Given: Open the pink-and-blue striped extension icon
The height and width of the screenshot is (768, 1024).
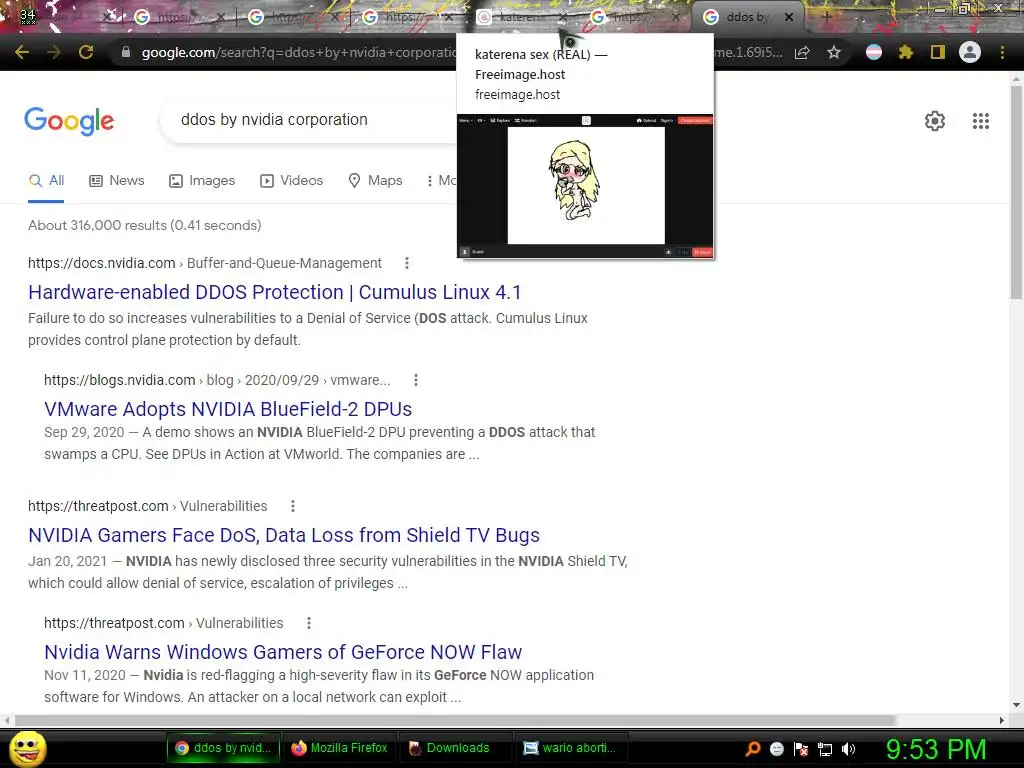Looking at the screenshot, I should (x=874, y=52).
